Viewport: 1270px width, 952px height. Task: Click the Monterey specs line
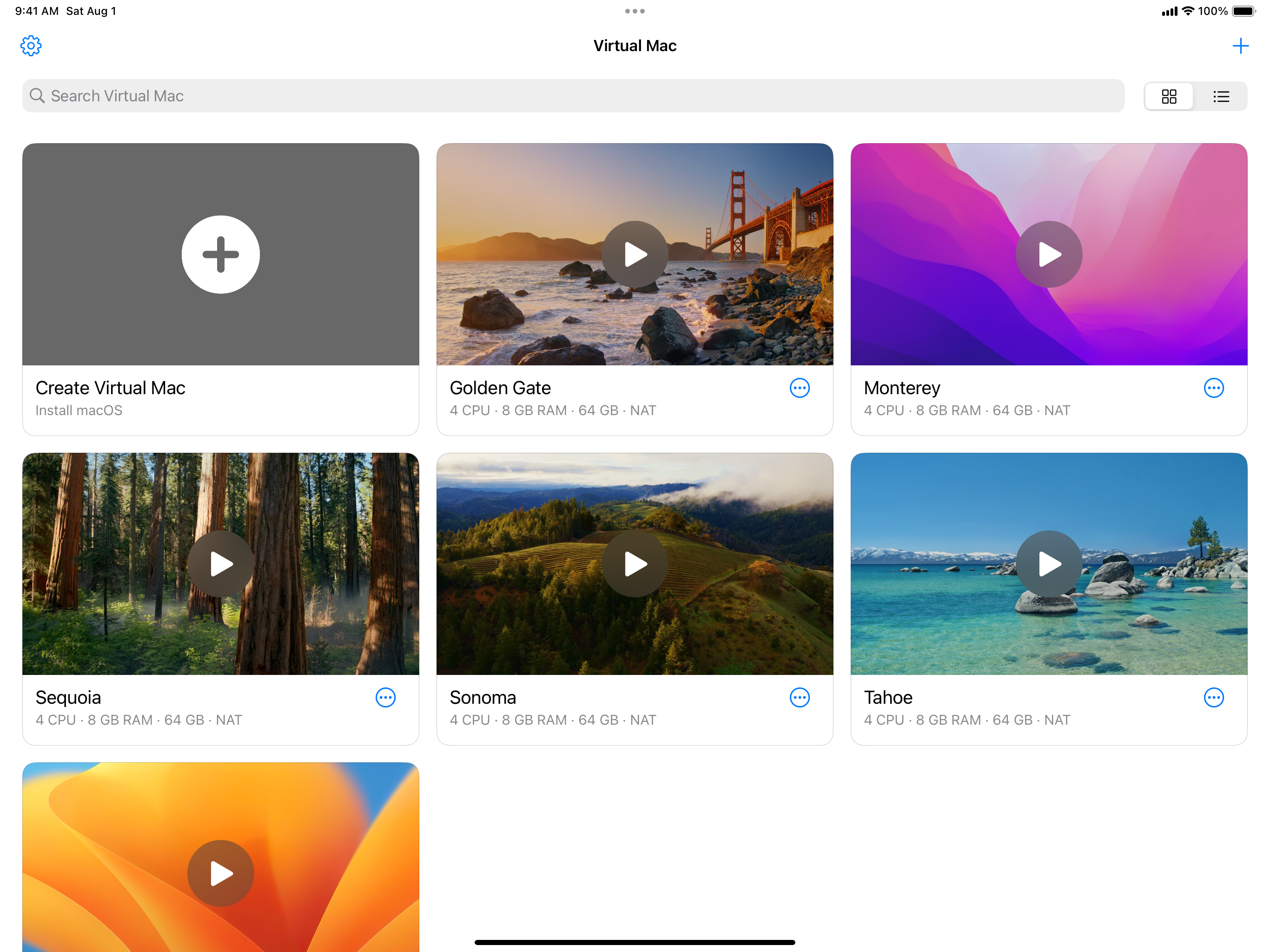[967, 410]
